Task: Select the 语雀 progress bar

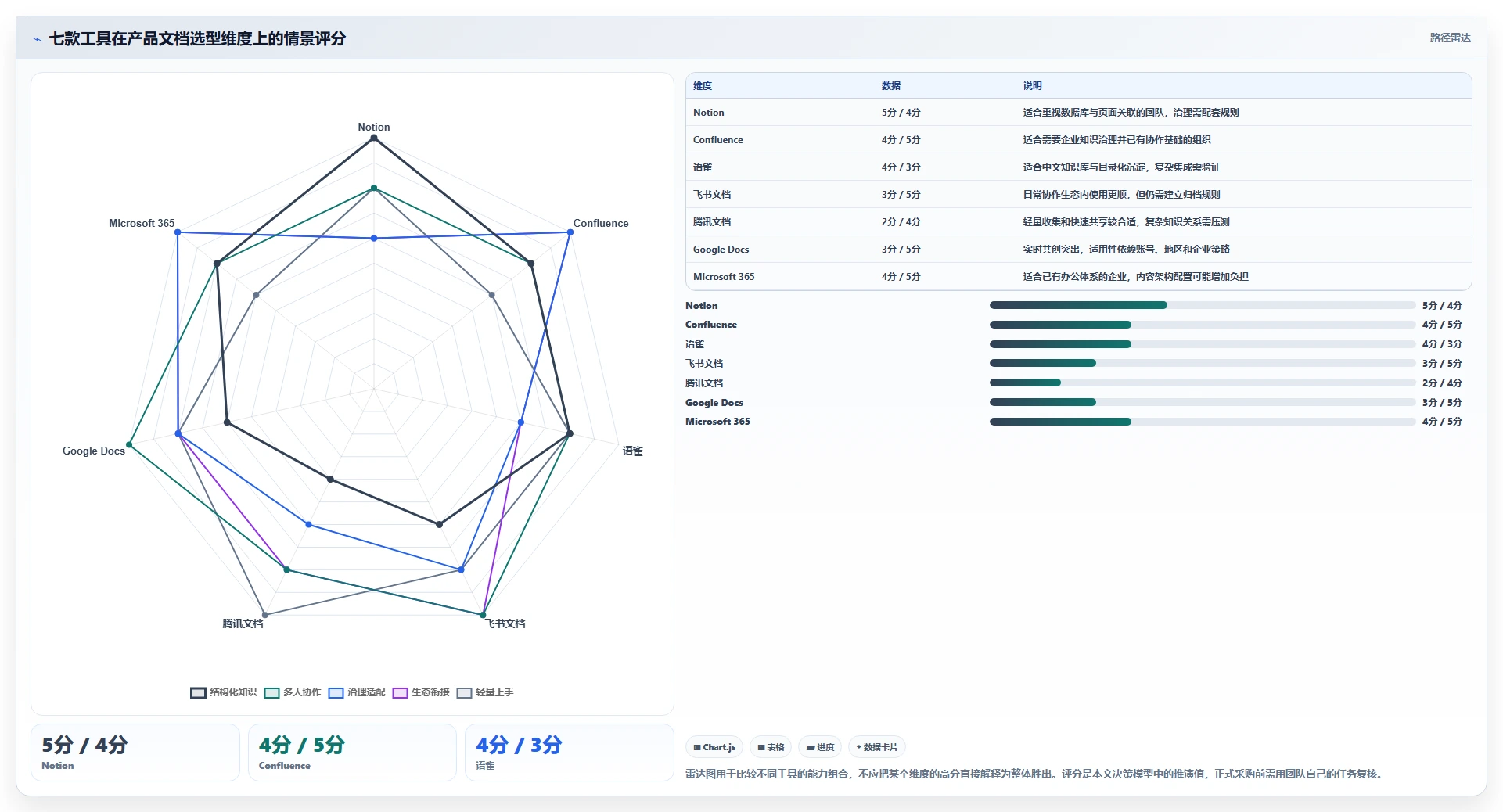Action: click(1203, 344)
